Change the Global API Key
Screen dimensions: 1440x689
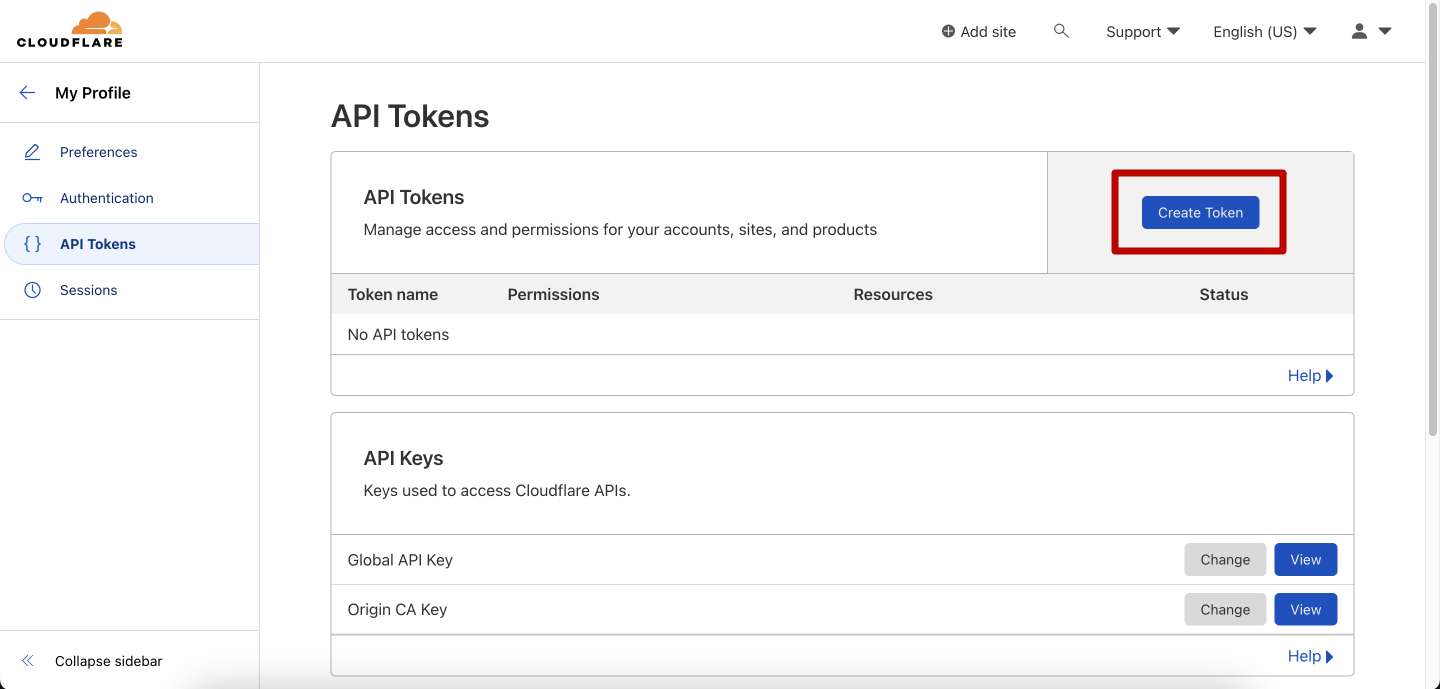pyautogui.click(x=1225, y=560)
